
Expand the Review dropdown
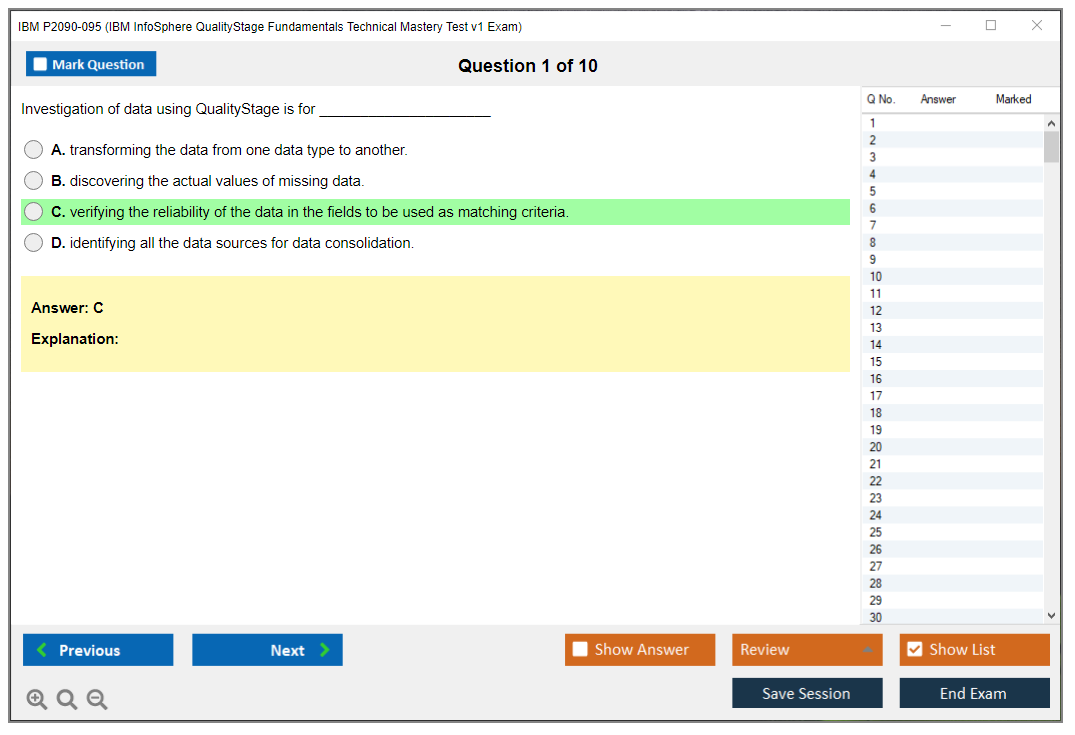(x=807, y=650)
